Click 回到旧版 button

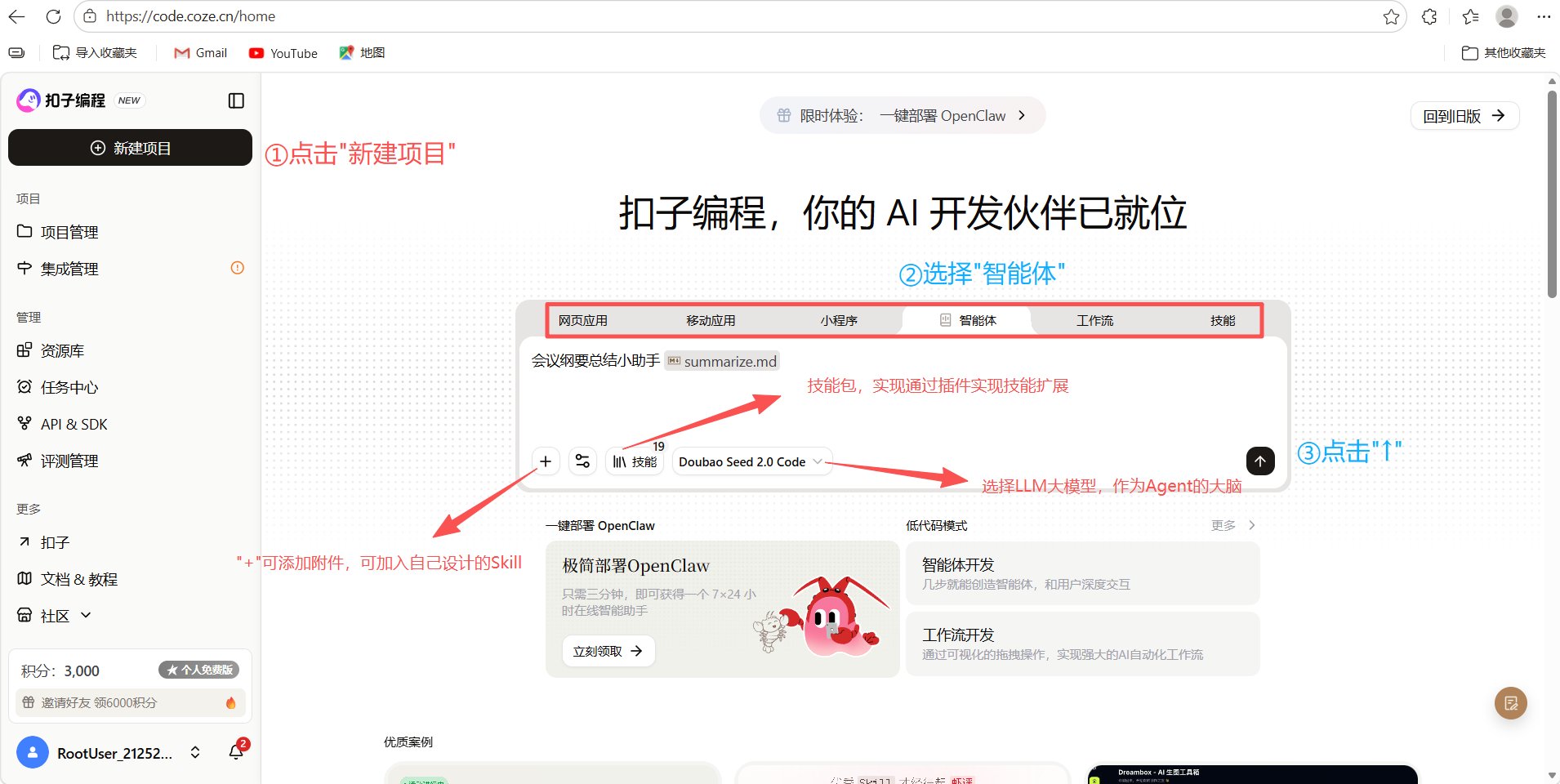point(1464,116)
